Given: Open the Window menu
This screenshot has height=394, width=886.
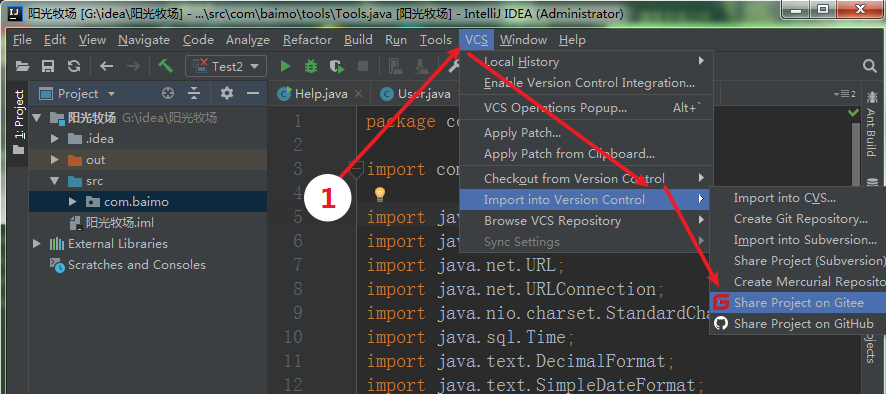Looking at the screenshot, I should click(x=523, y=40).
